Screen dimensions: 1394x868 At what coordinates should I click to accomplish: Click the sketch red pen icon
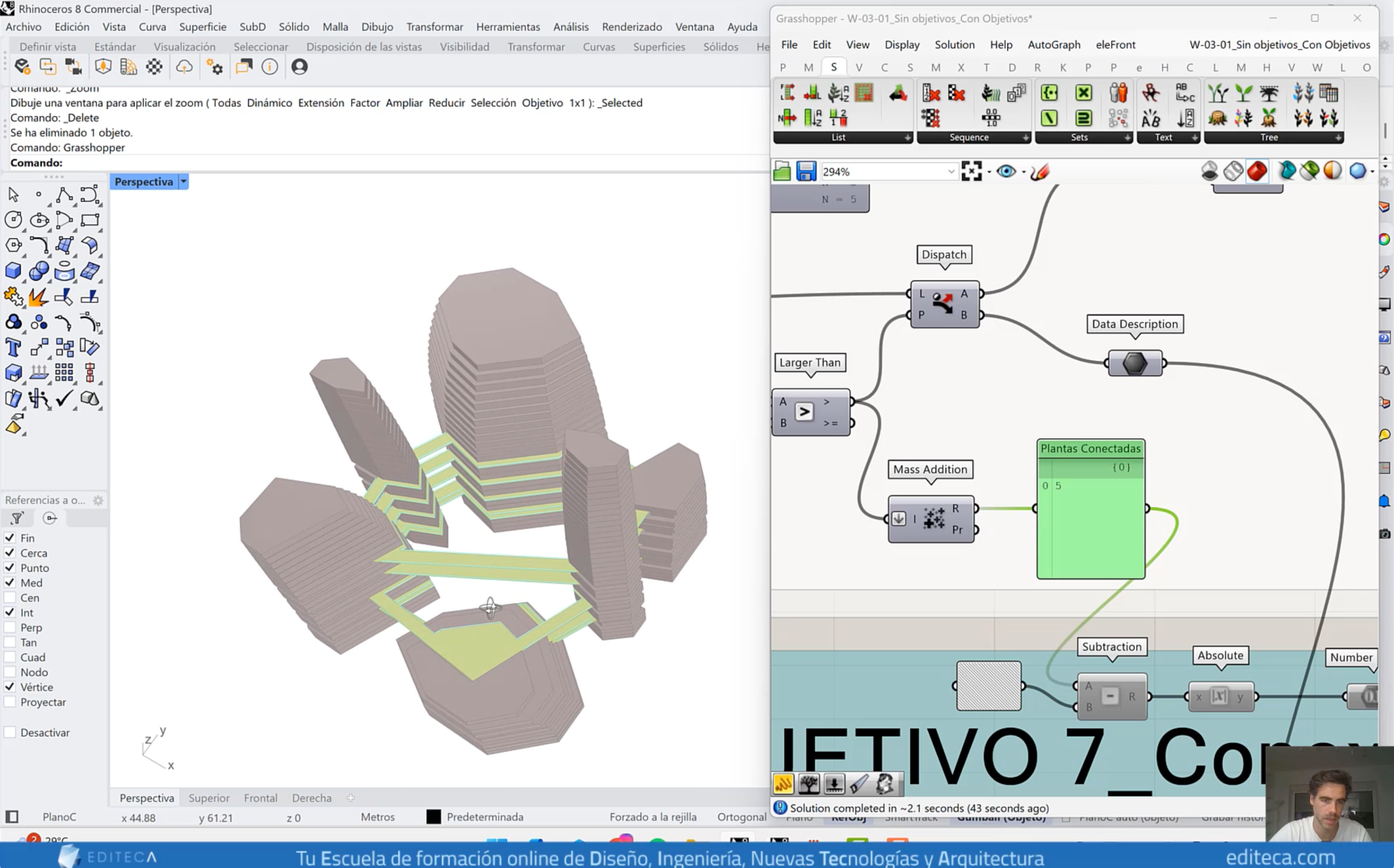click(1040, 171)
